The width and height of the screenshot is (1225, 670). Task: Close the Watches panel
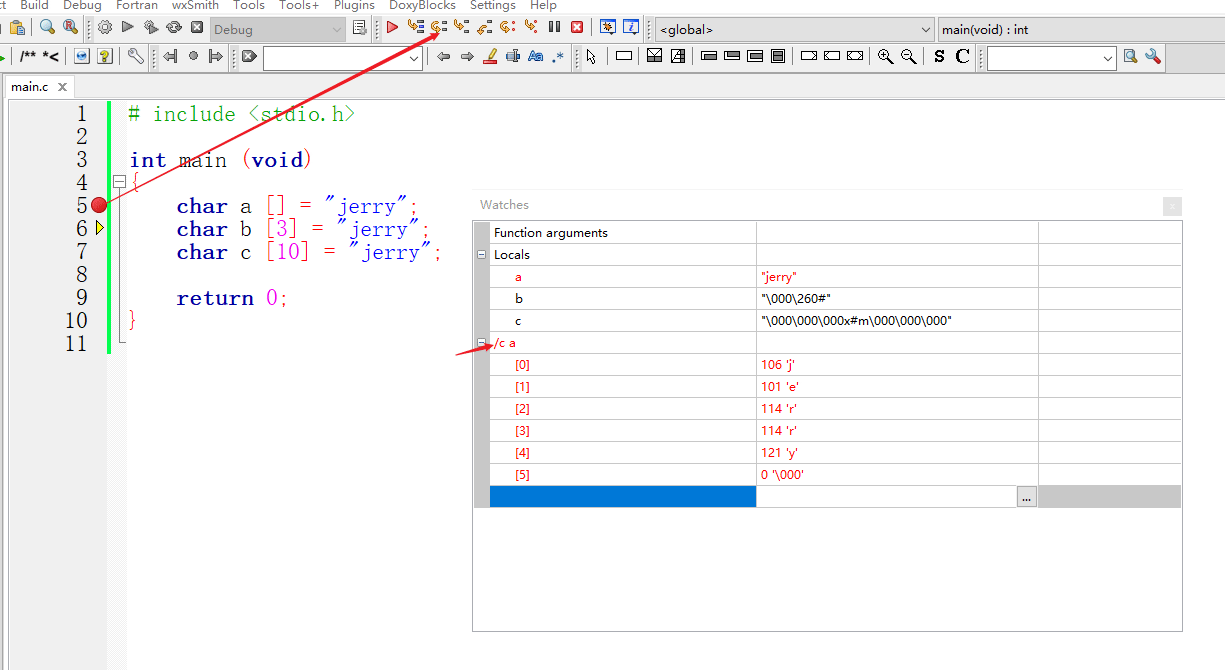pos(1172,206)
